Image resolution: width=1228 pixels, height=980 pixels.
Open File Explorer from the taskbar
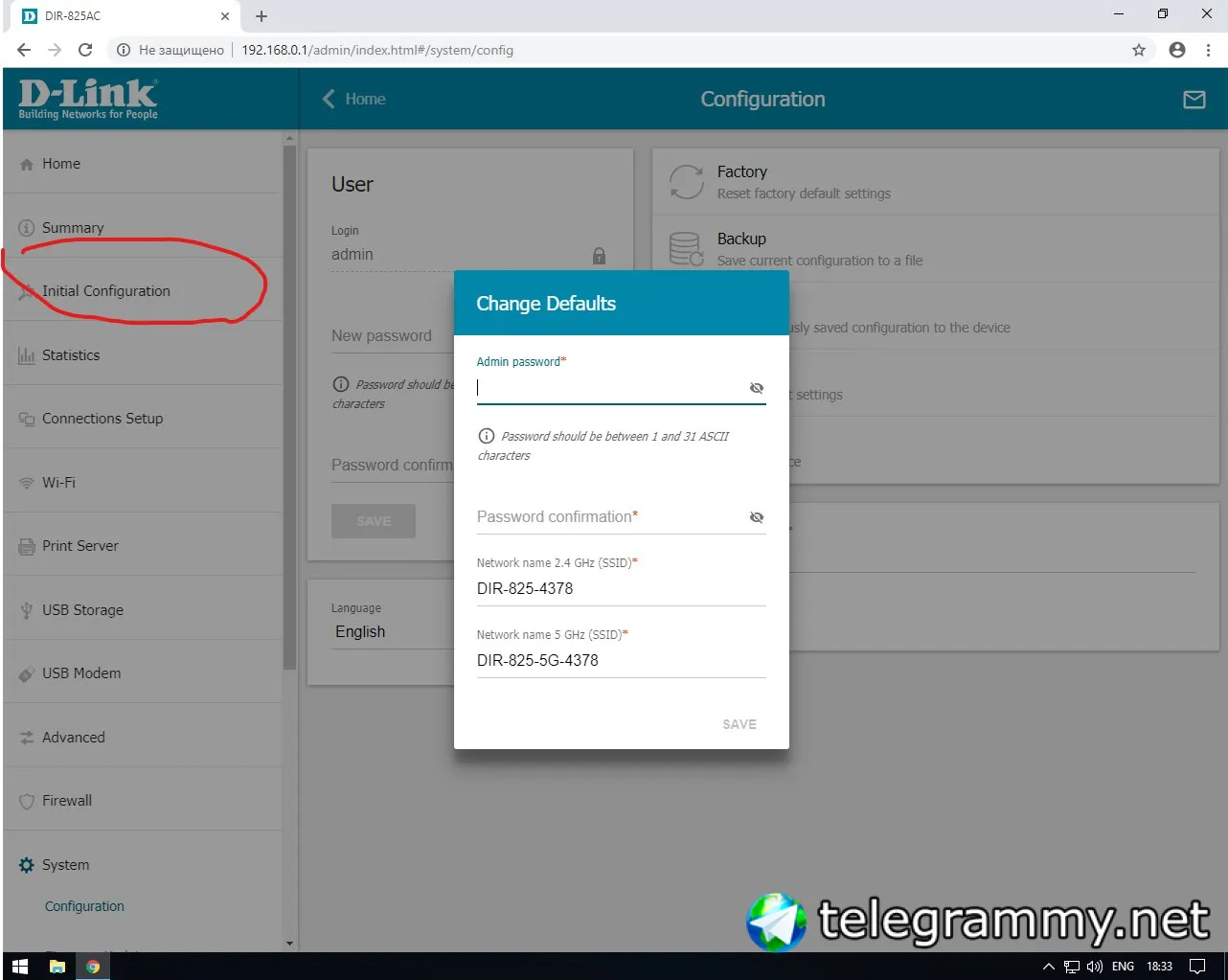(x=57, y=967)
